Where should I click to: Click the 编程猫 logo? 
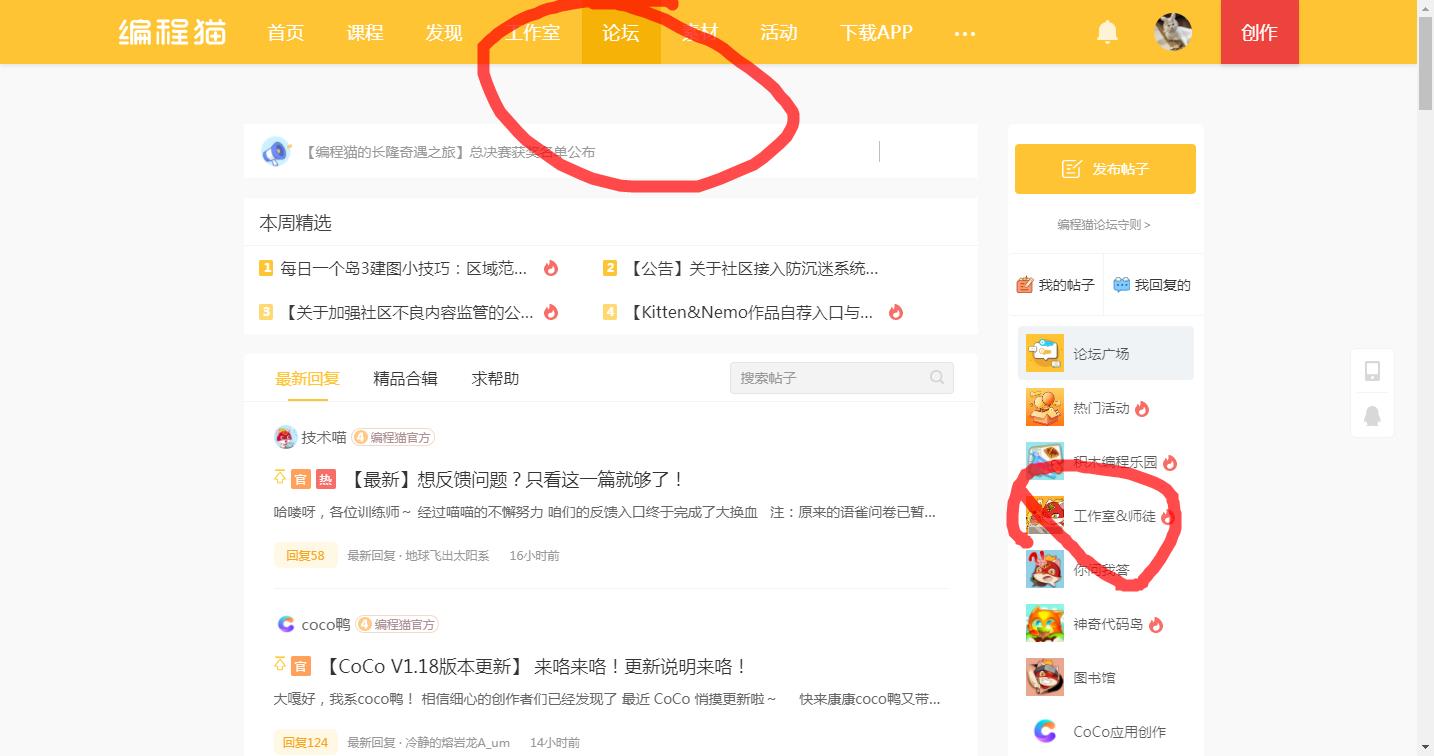tap(172, 32)
